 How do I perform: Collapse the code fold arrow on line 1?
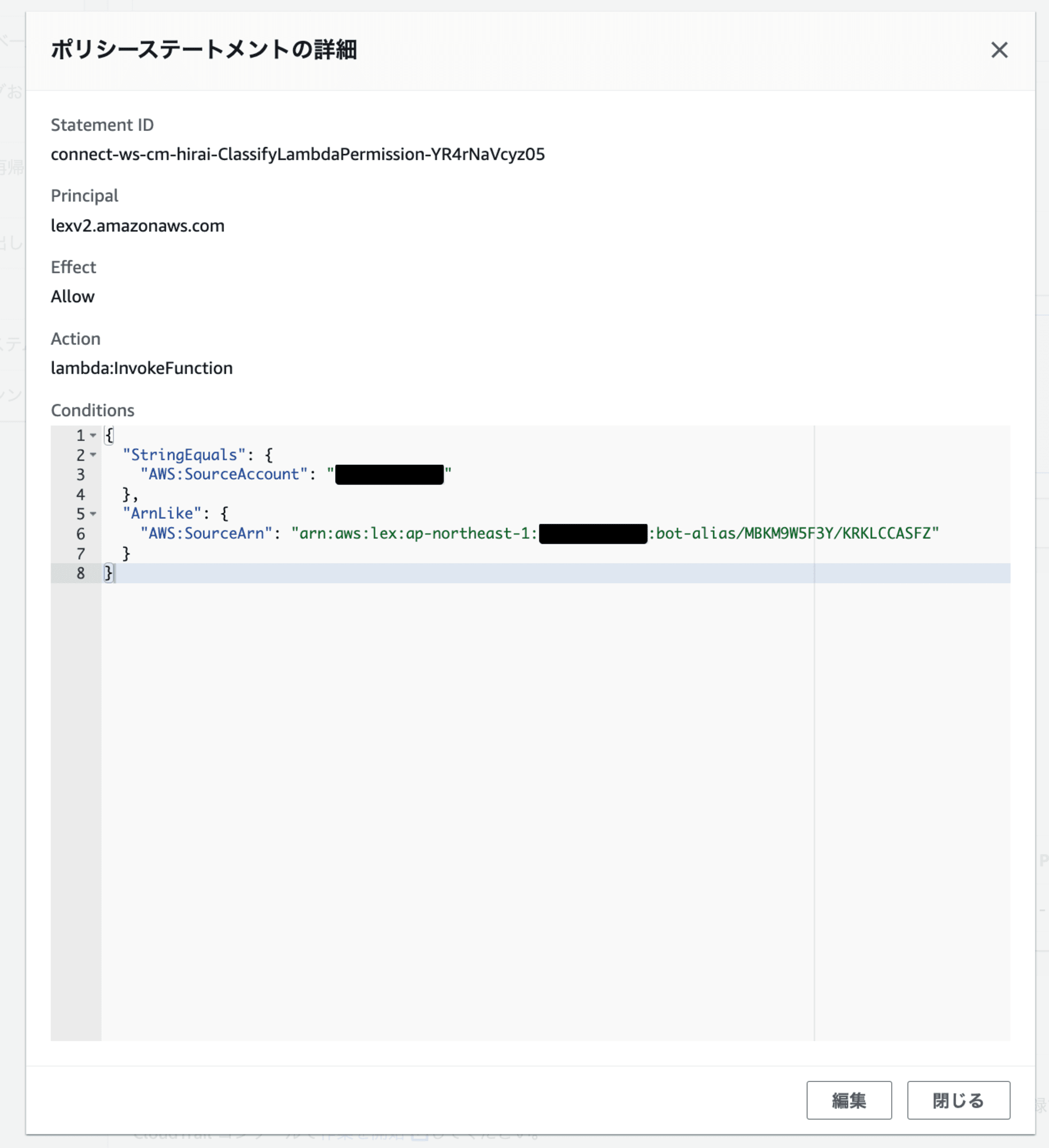pos(93,436)
